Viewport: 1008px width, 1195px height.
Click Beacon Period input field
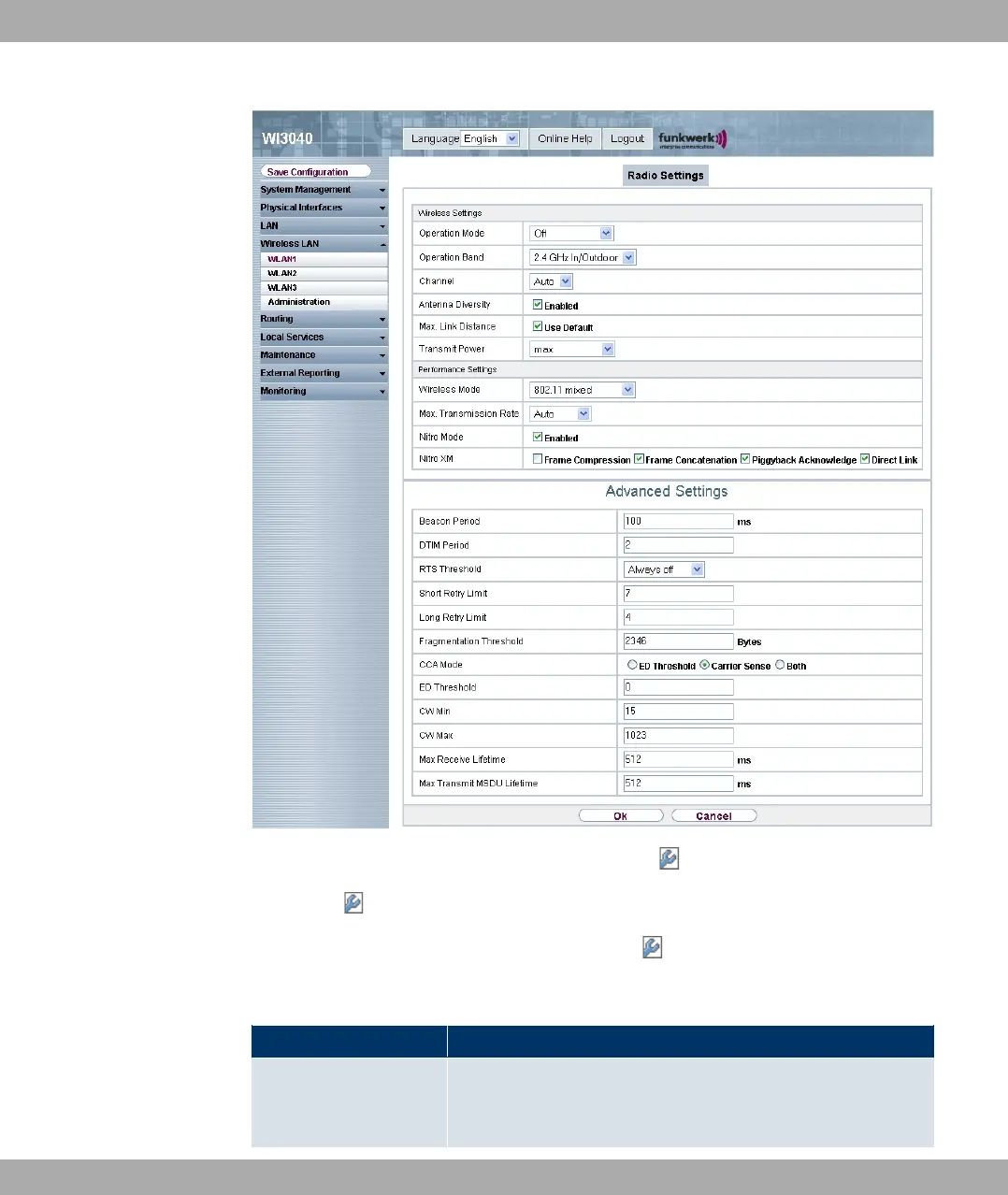pos(678,522)
